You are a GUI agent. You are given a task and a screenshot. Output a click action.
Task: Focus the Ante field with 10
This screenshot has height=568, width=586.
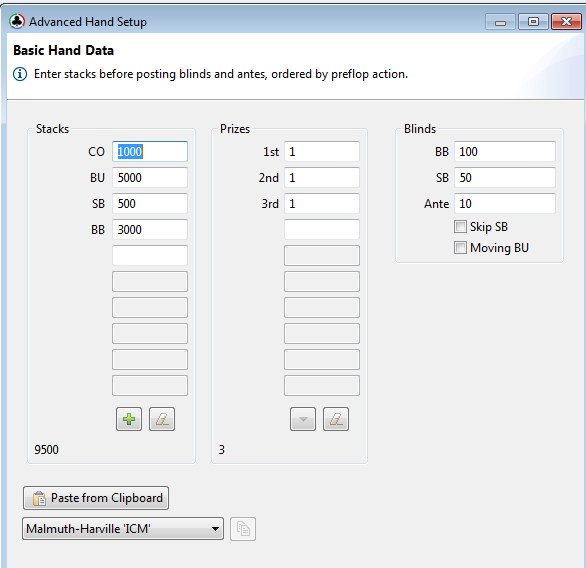[505, 204]
